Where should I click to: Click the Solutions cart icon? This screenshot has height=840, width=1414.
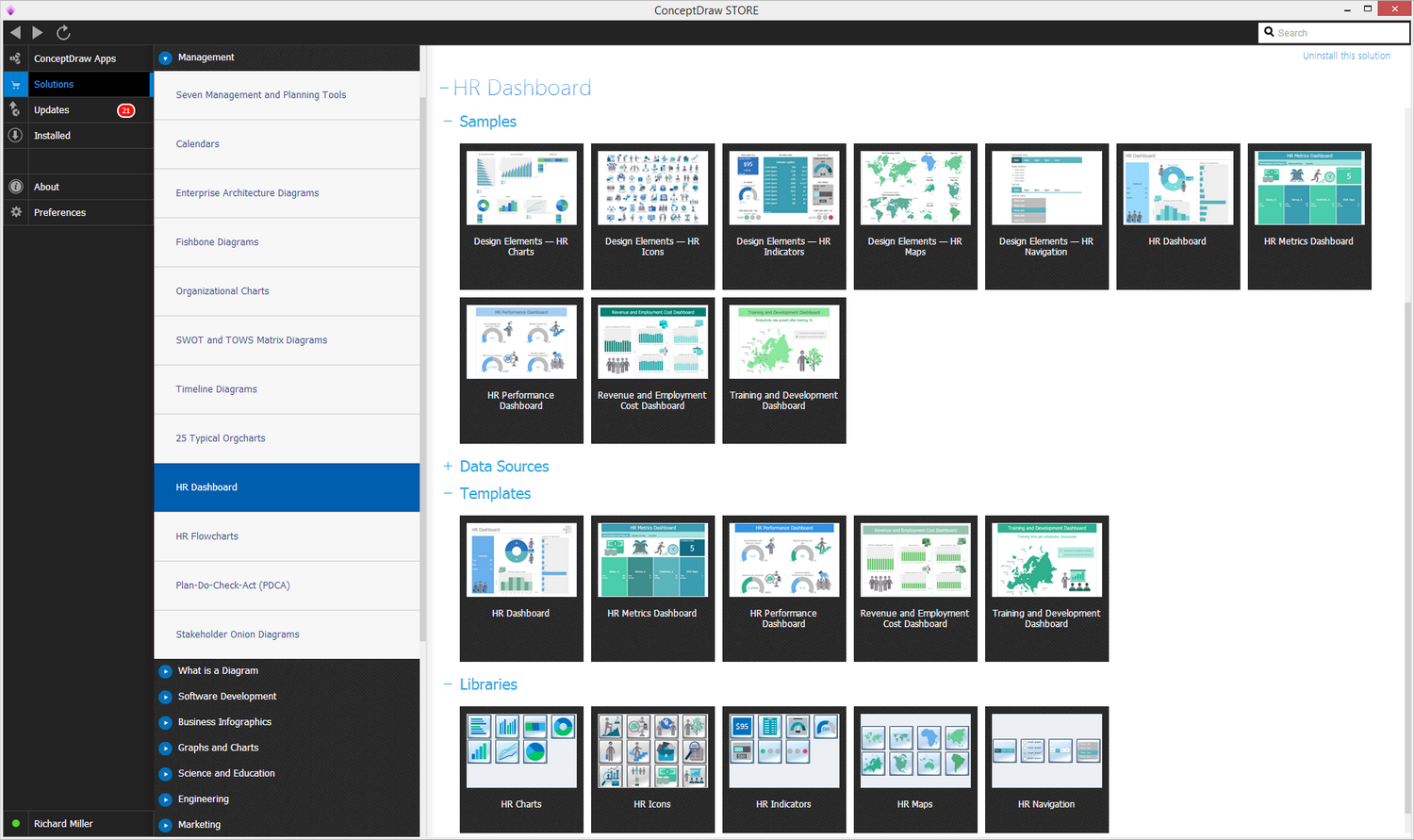click(15, 84)
